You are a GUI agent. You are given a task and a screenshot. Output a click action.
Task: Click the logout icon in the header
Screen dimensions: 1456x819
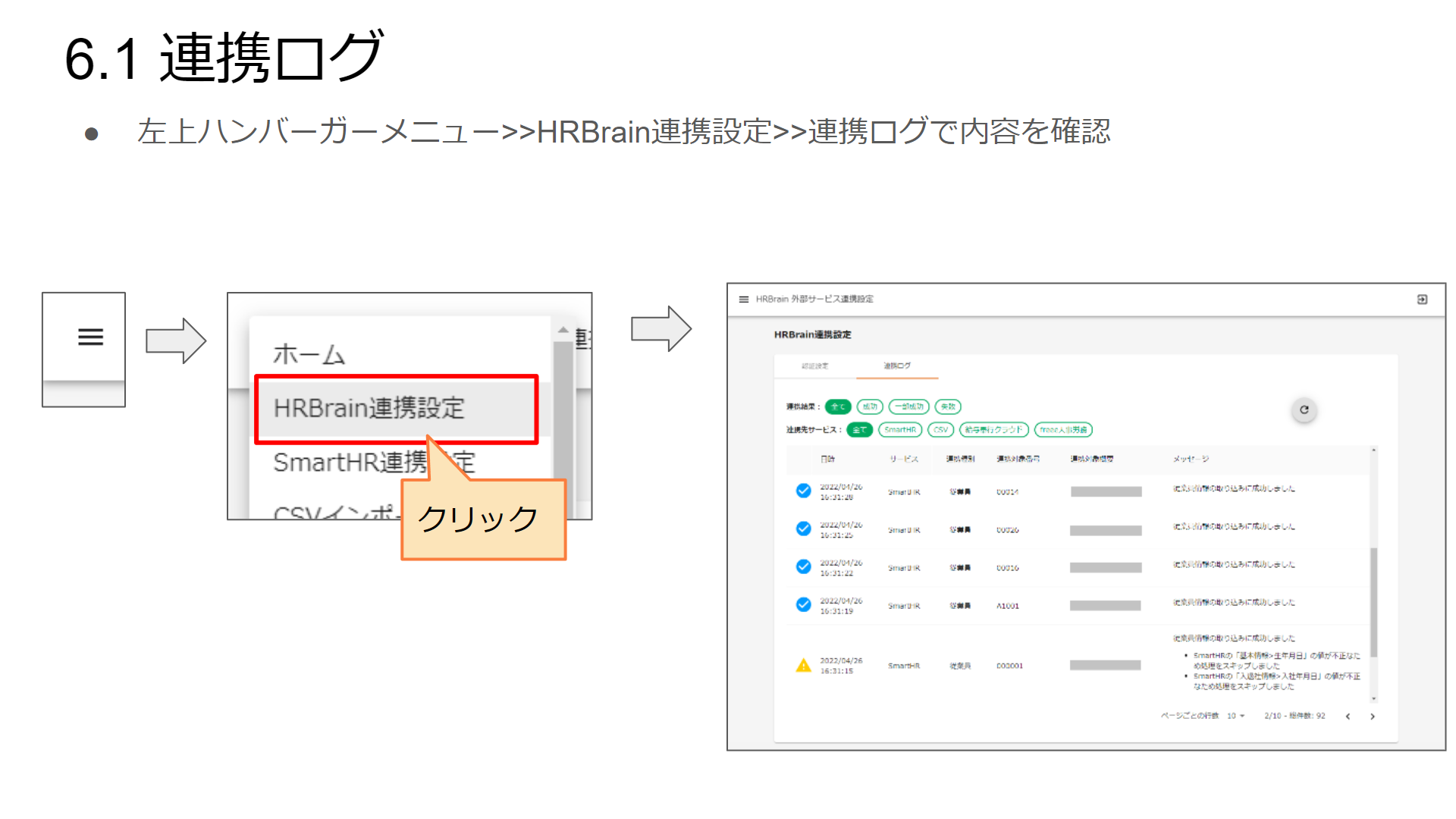pos(1422,300)
